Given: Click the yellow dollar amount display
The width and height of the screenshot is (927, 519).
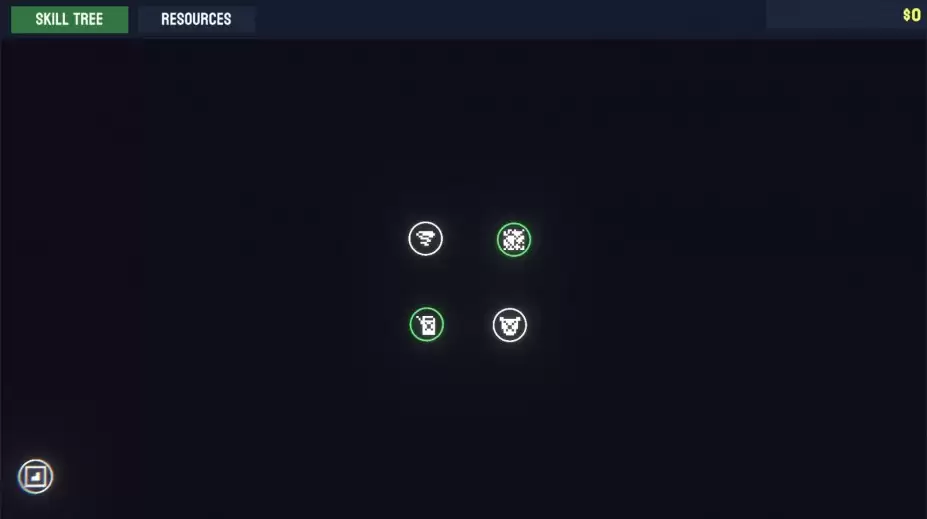Looking at the screenshot, I should (911, 15).
